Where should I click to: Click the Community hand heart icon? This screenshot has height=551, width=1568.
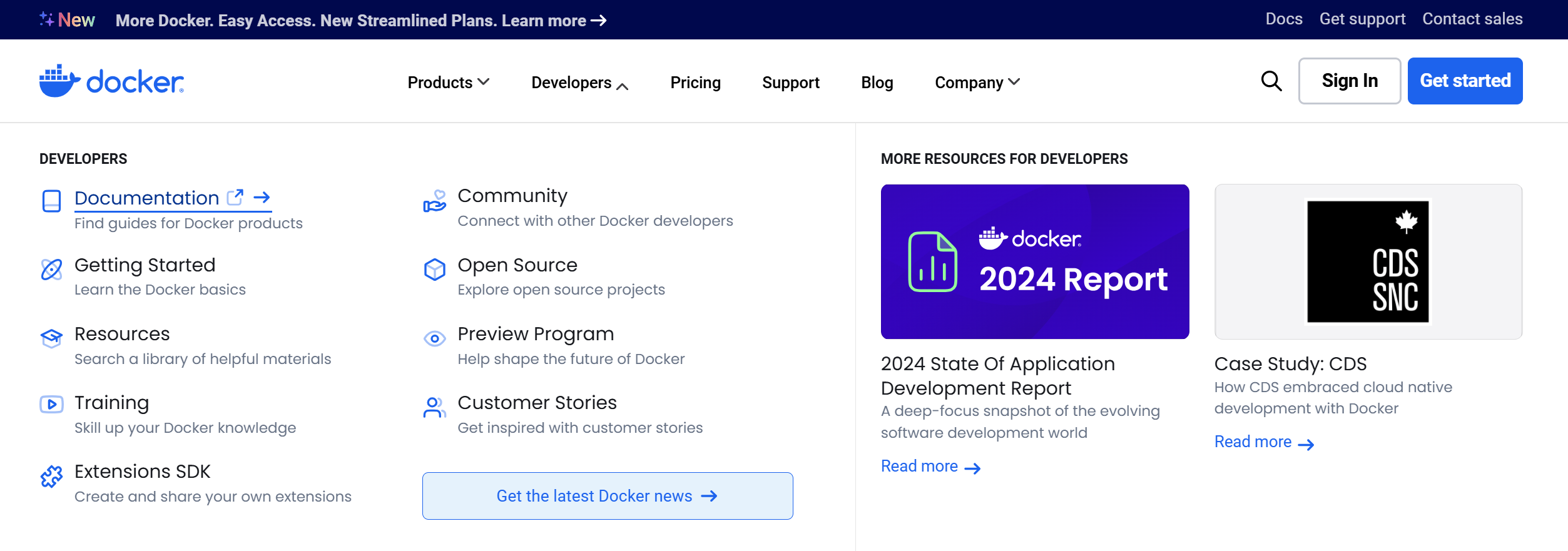coord(435,201)
